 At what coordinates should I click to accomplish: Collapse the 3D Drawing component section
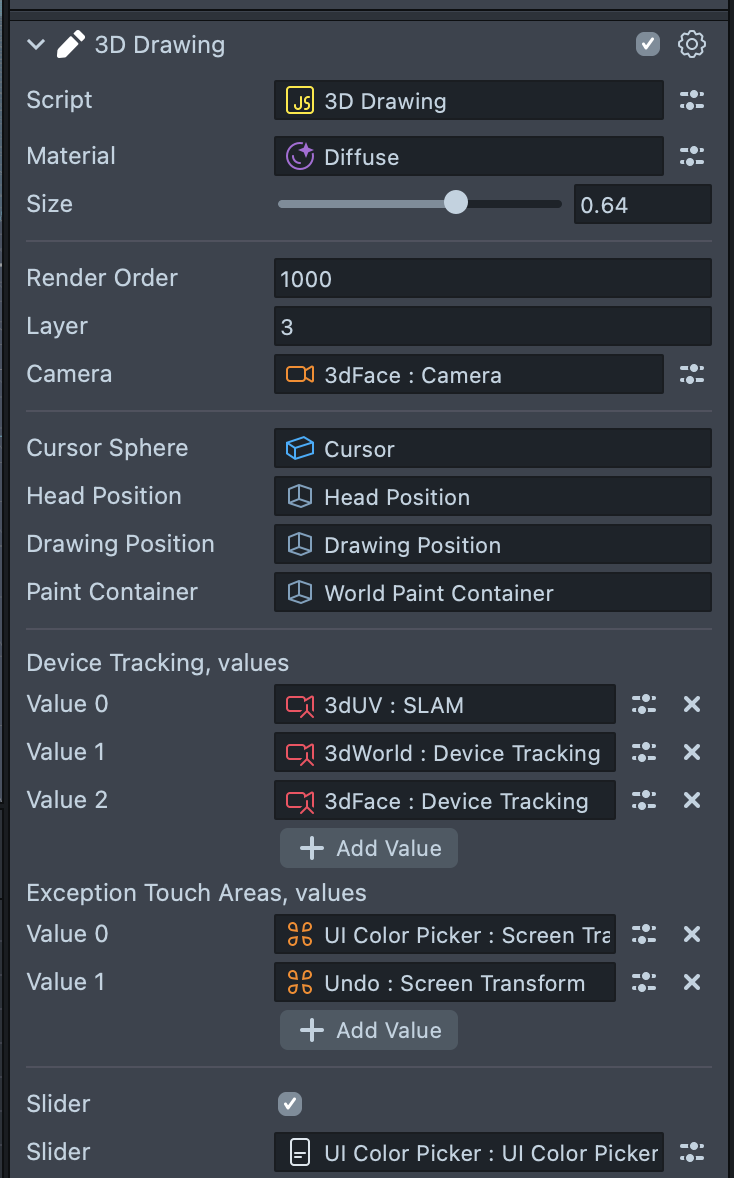(x=37, y=44)
